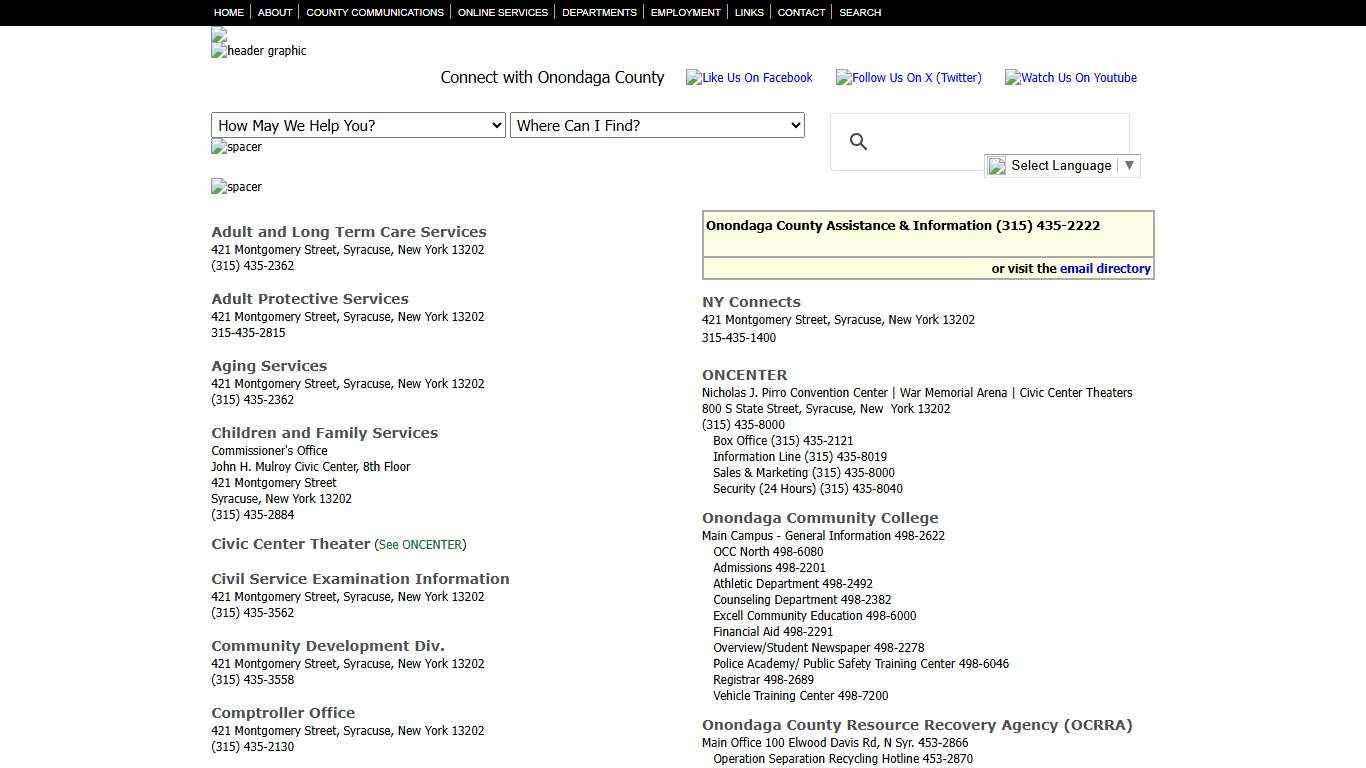Open the Follow Us On X (Twitter) icon
Screen dimensions: 1366x768
point(908,78)
